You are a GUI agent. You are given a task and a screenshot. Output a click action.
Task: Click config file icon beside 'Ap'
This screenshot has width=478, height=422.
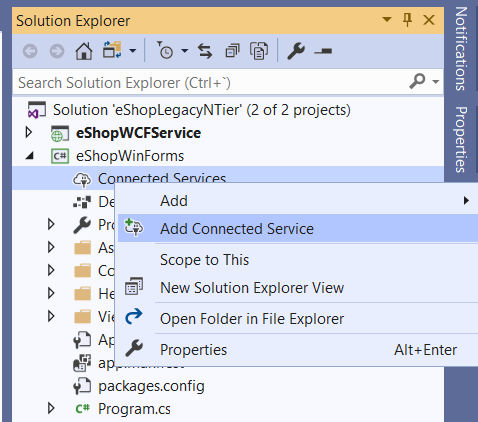82,340
